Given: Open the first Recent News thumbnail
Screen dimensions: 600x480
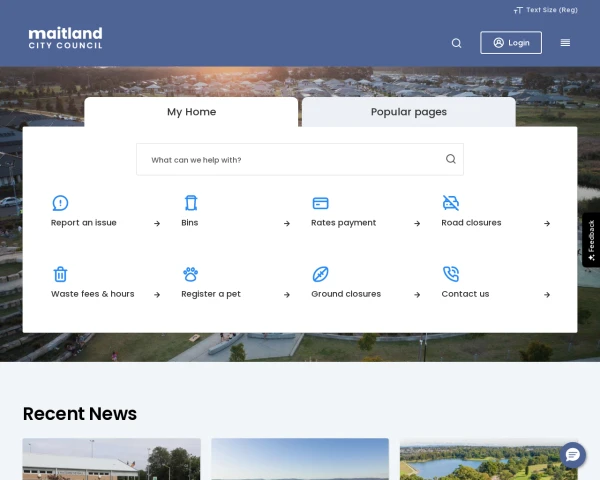Looking at the screenshot, I should [111, 459].
